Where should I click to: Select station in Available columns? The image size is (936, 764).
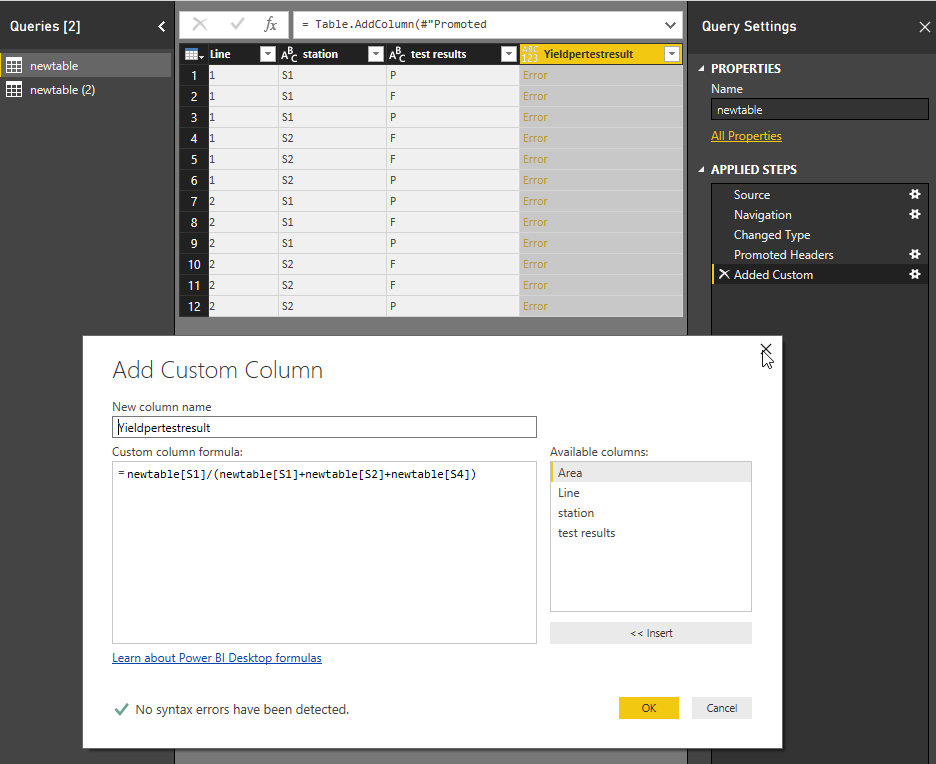click(651, 513)
